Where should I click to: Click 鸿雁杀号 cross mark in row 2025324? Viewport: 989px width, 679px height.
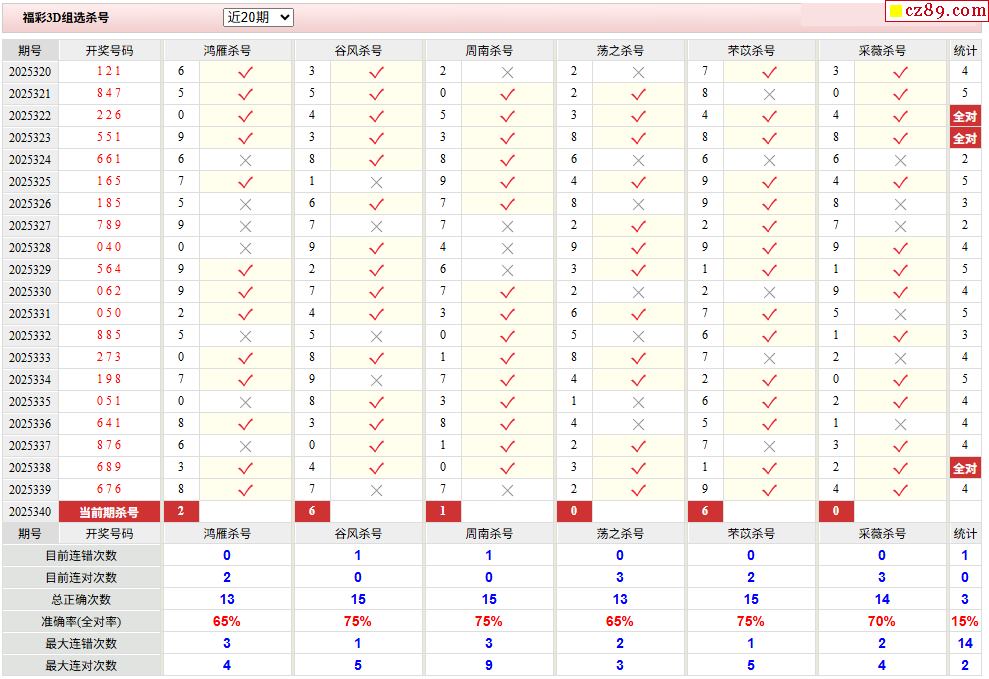point(245,160)
